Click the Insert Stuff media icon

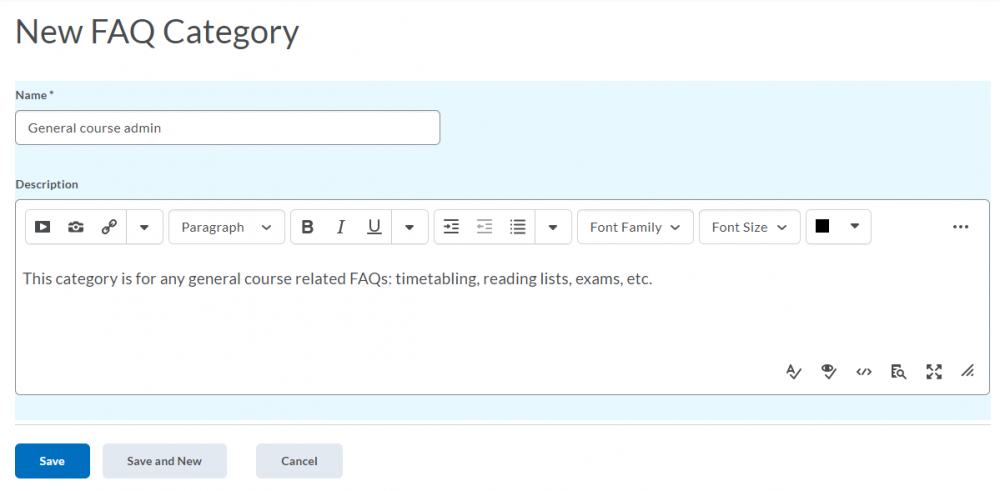pos(43,227)
